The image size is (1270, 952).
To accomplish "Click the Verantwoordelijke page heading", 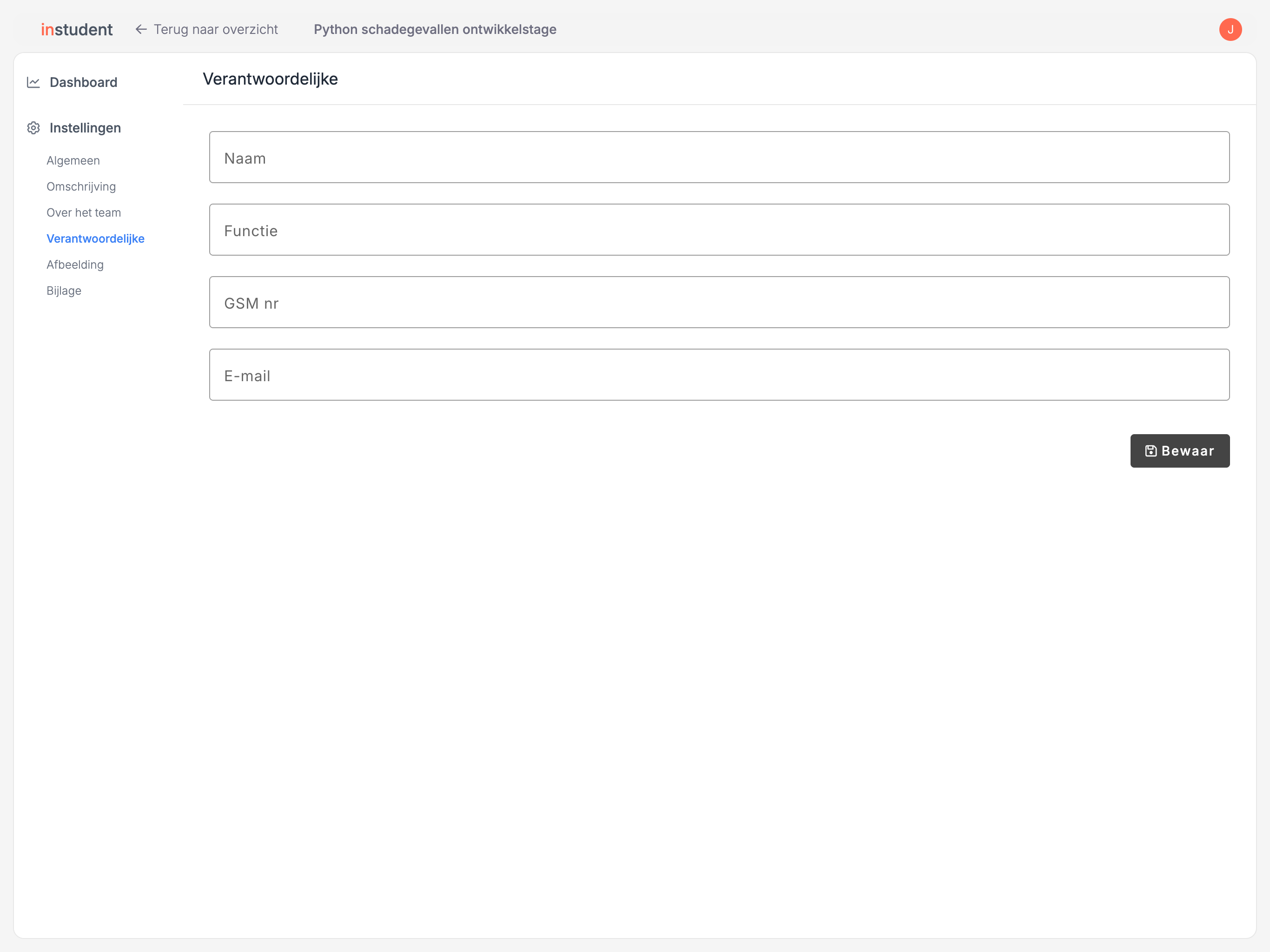I will click(x=271, y=79).
